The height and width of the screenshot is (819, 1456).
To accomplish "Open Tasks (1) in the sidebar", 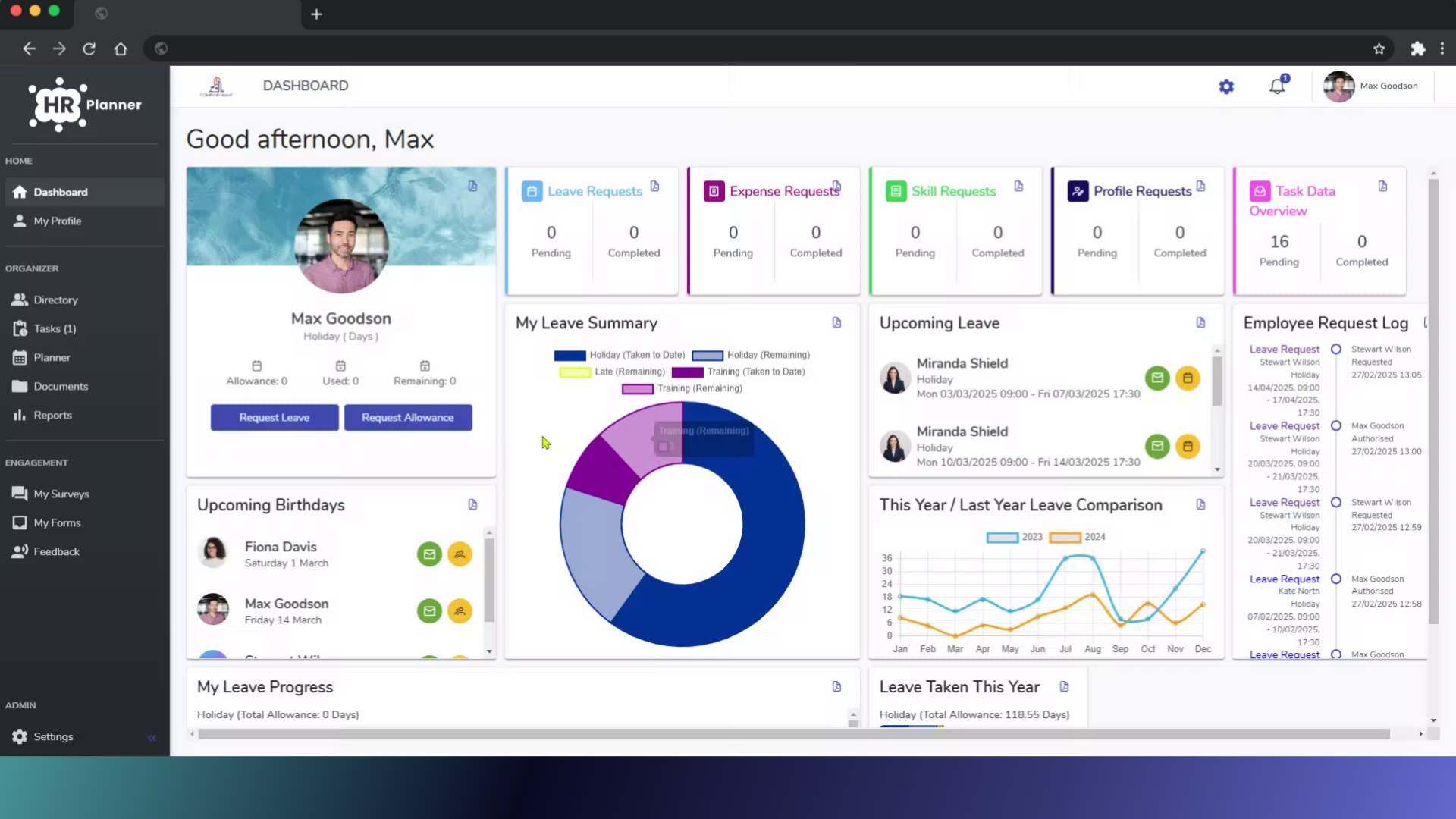I will point(84,328).
